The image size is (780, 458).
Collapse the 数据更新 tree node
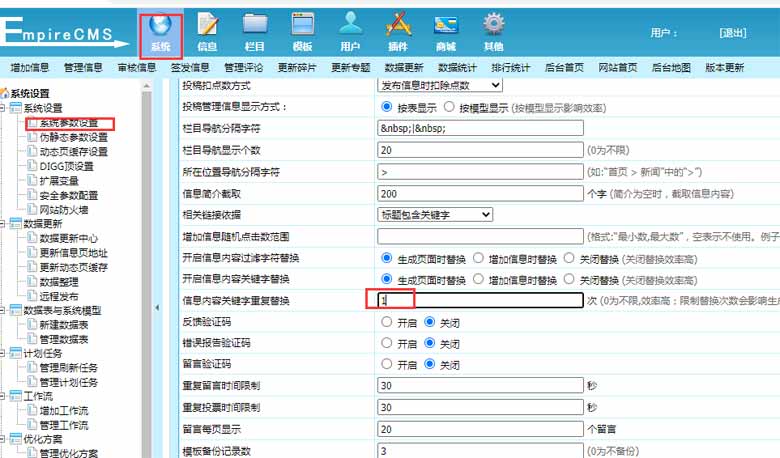point(3,224)
